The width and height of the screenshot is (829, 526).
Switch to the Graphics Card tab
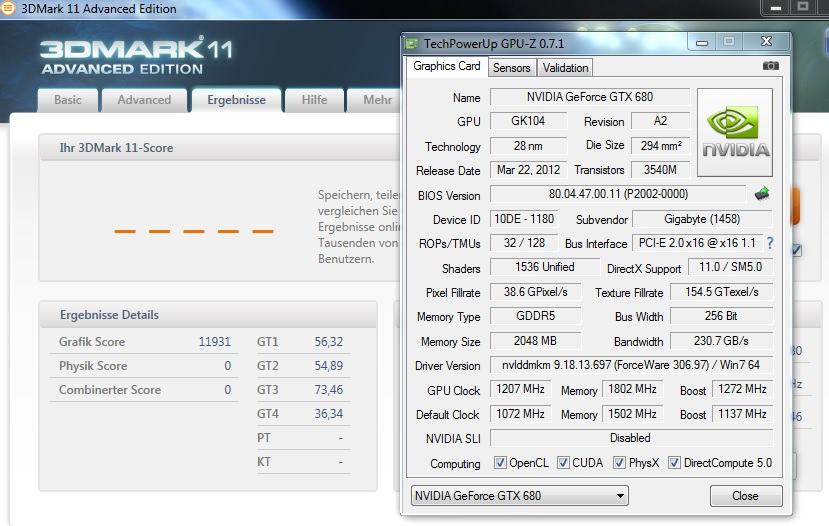[447, 66]
